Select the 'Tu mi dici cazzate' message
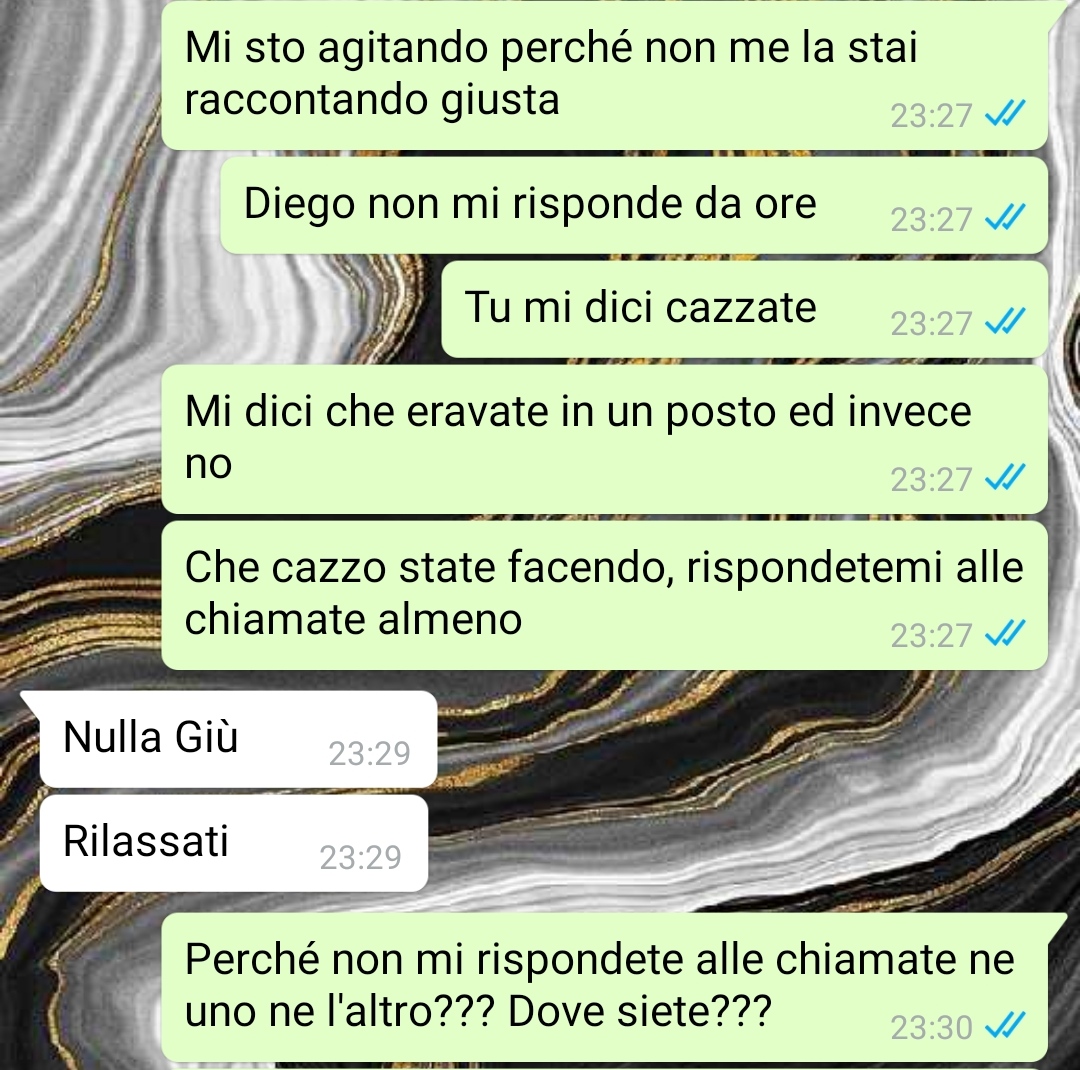Viewport: 1080px width, 1070px height. [745, 309]
